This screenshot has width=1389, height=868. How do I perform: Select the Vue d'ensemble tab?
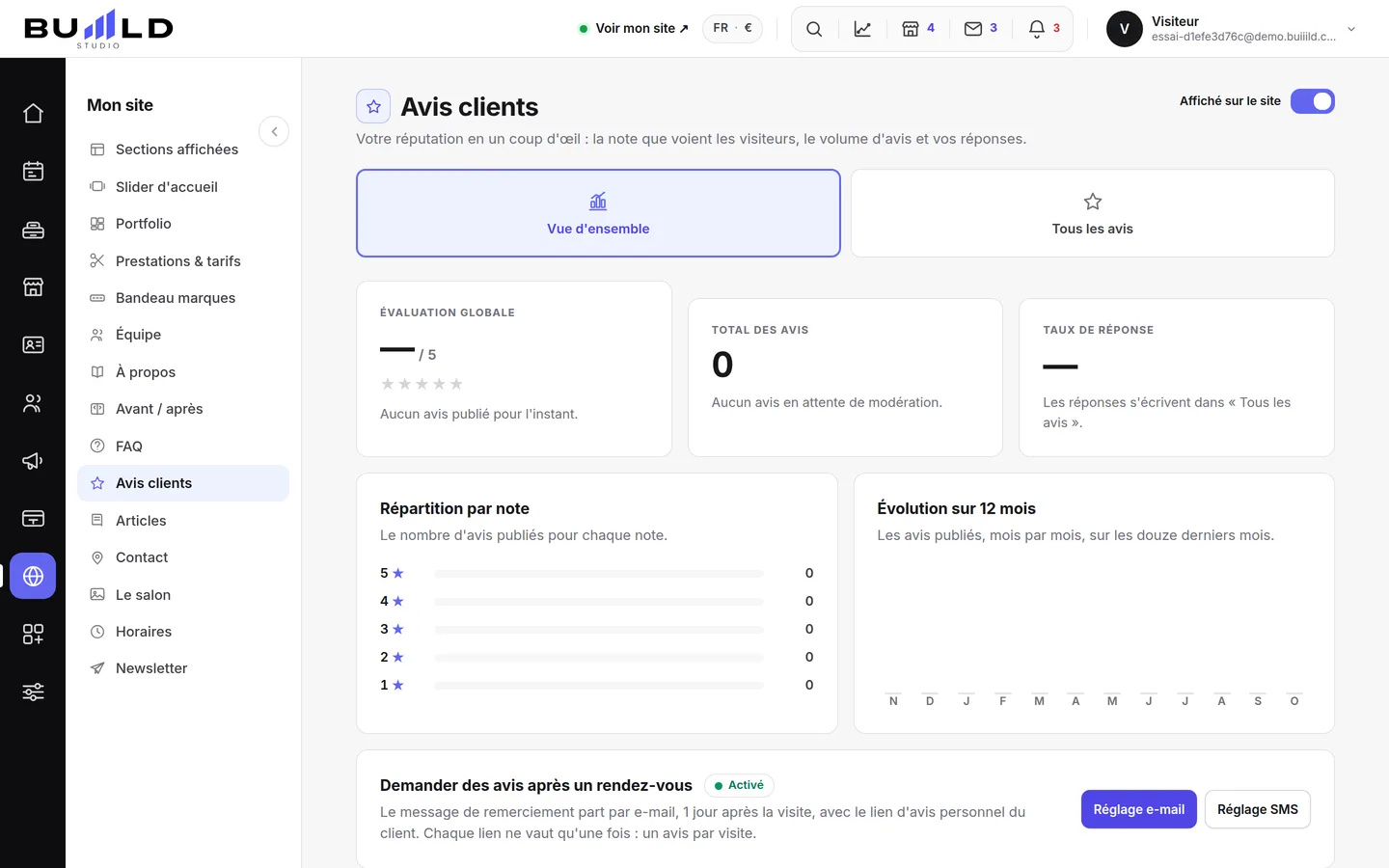point(598,213)
